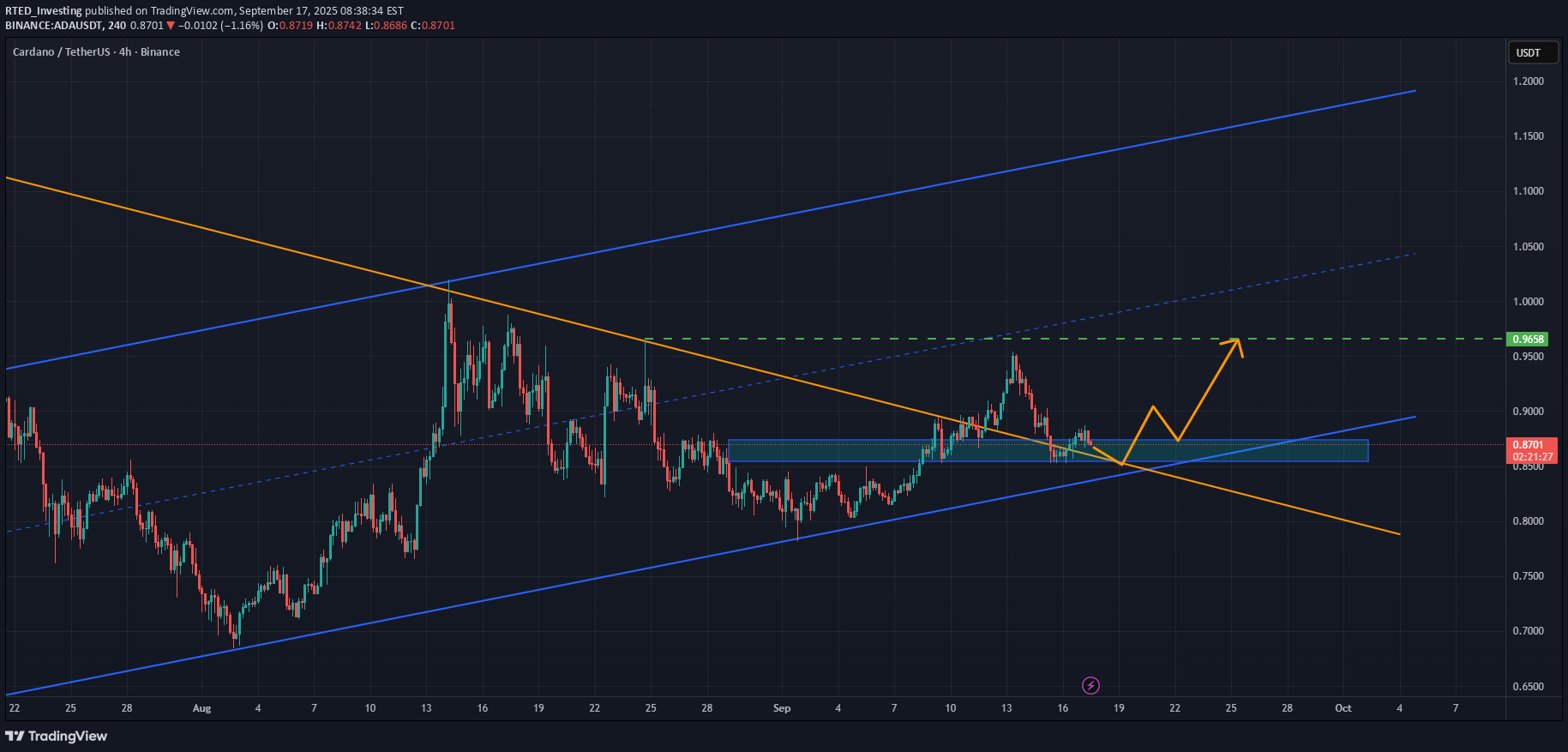Click the close value C:0.8701
The height and width of the screenshot is (752, 1568).
[x=433, y=26]
